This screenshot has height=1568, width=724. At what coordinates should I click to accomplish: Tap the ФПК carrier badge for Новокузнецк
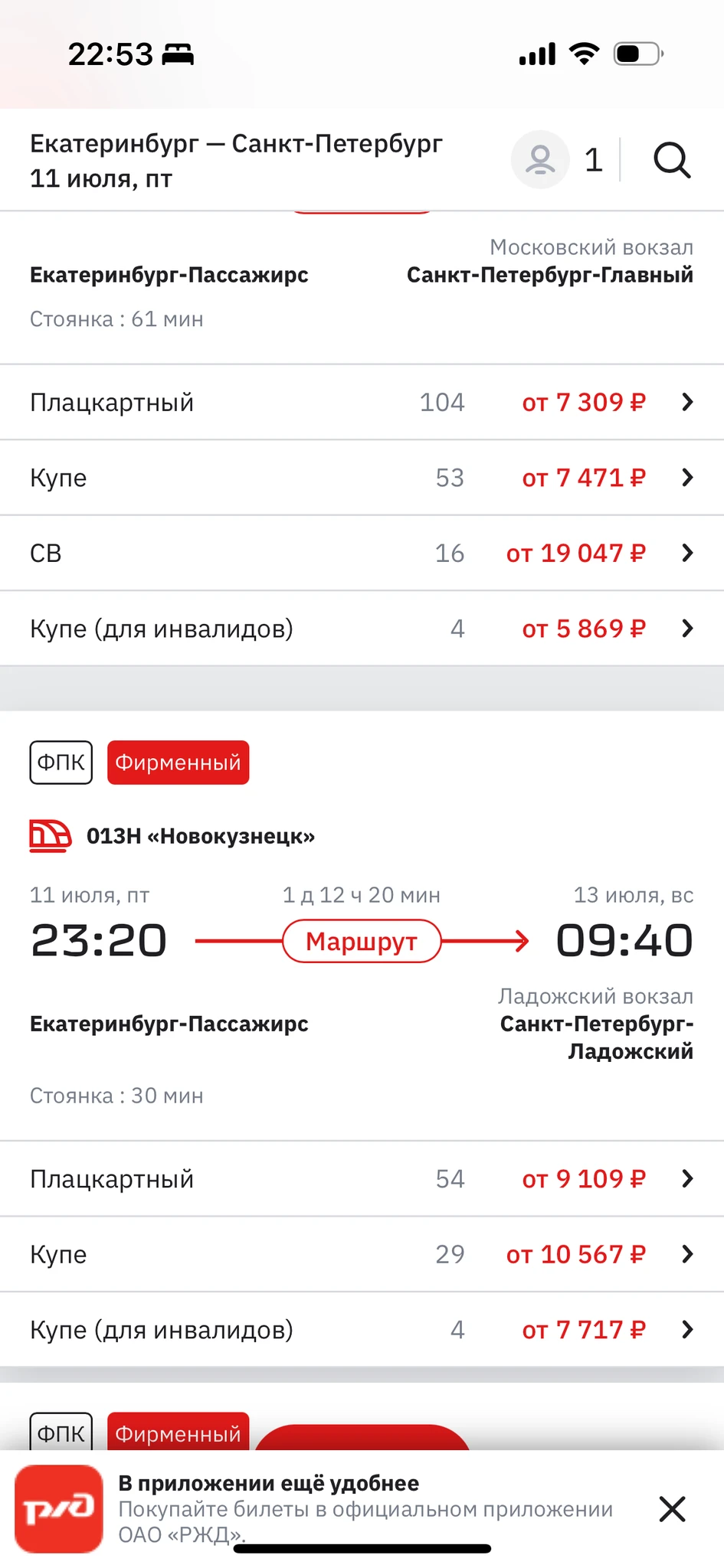[x=61, y=763]
